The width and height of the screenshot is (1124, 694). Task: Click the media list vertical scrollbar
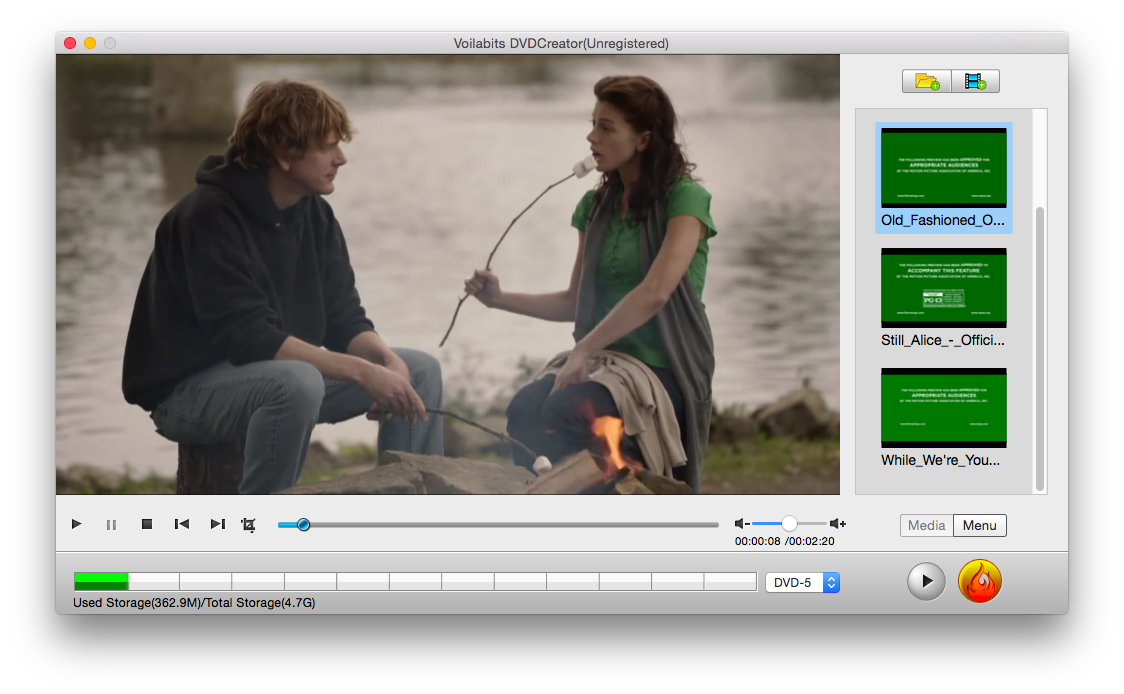point(1040,348)
